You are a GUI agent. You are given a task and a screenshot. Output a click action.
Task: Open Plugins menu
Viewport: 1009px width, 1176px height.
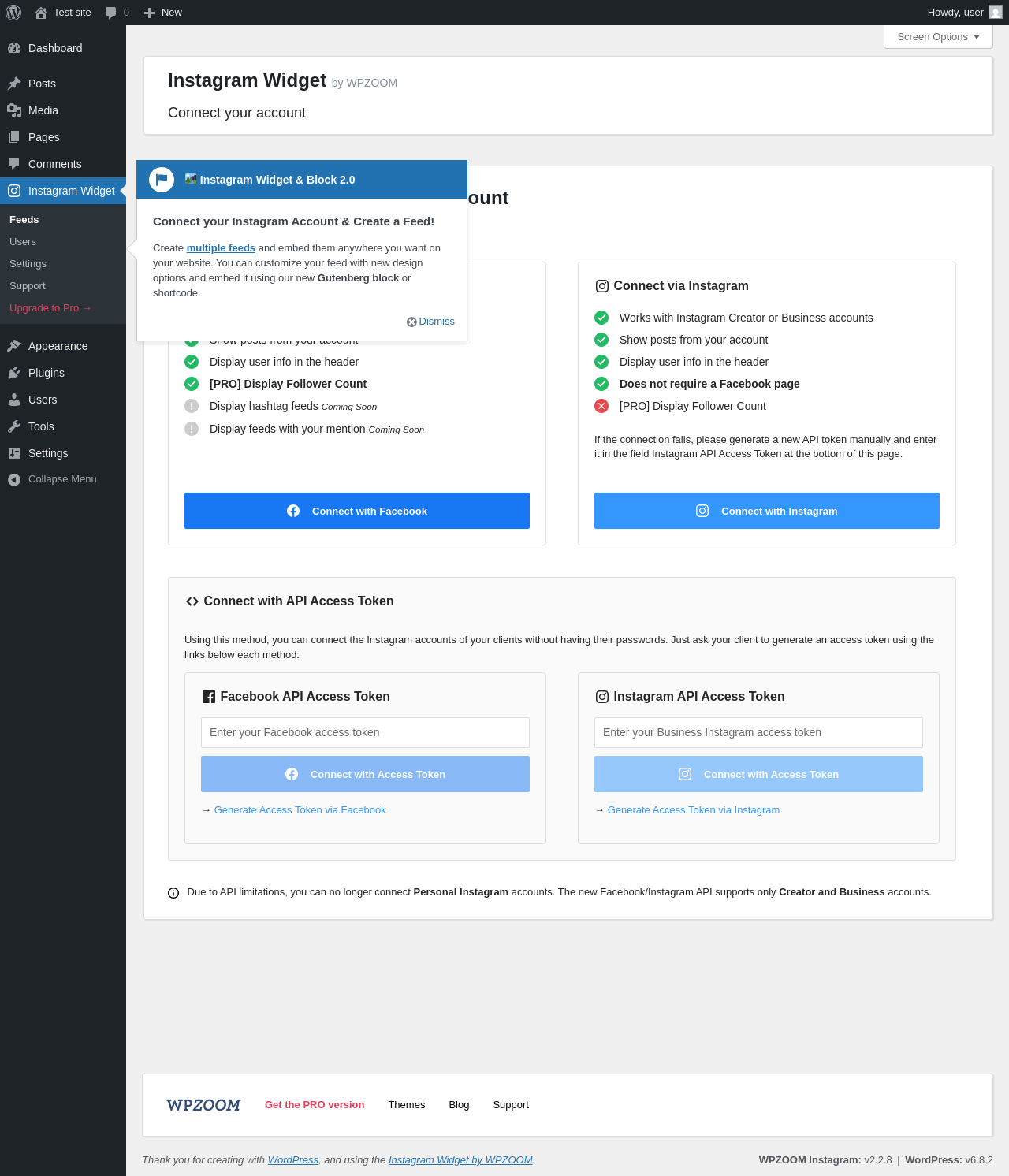[63, 373]
